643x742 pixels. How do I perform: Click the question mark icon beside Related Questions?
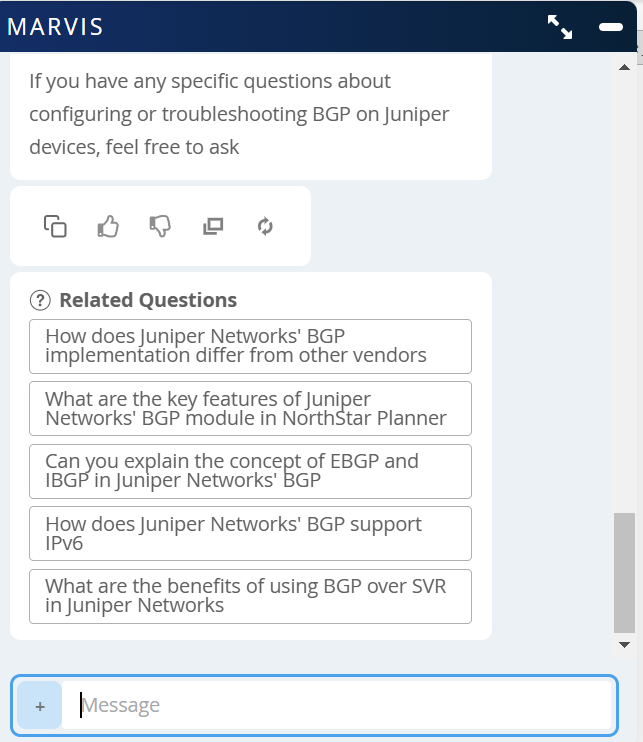pyautogui.click(x=40, y=300)
